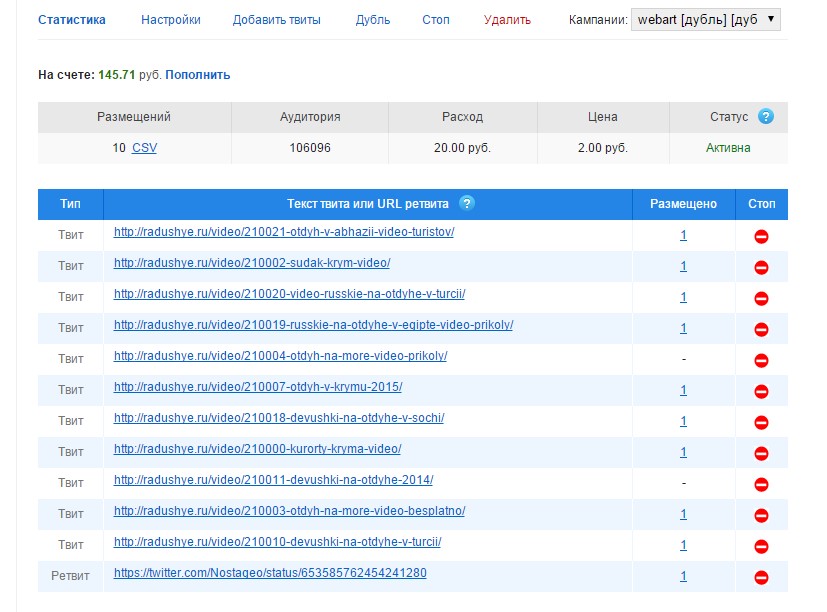Image resolution: width=827 pixels, height=612 pixels.
Task: Click the Активна status value
Action: [728, 148]
